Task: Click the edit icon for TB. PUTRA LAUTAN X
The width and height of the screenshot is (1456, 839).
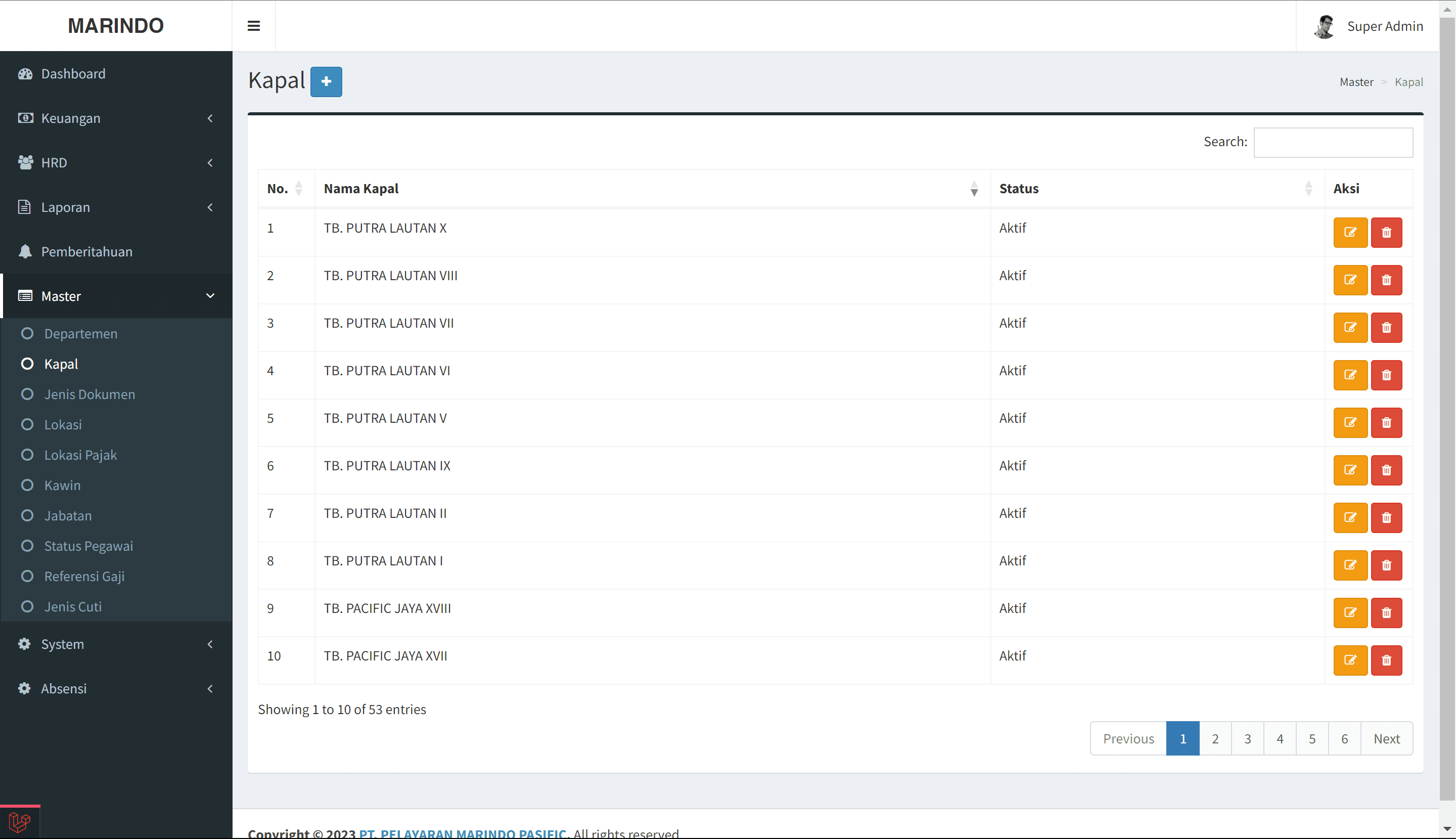Action: click(1349, 232)
